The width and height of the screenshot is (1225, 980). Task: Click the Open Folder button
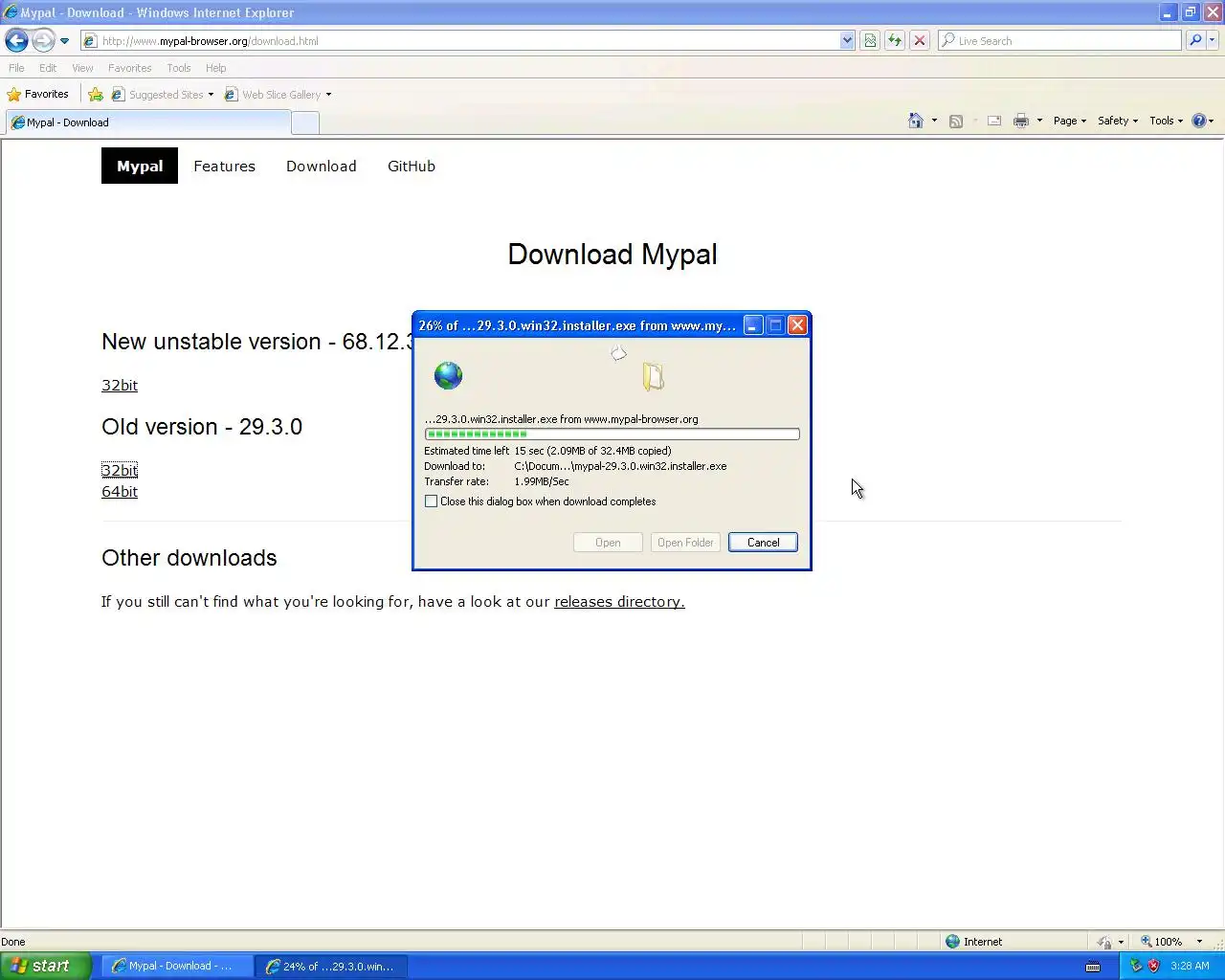click(685, 542)
